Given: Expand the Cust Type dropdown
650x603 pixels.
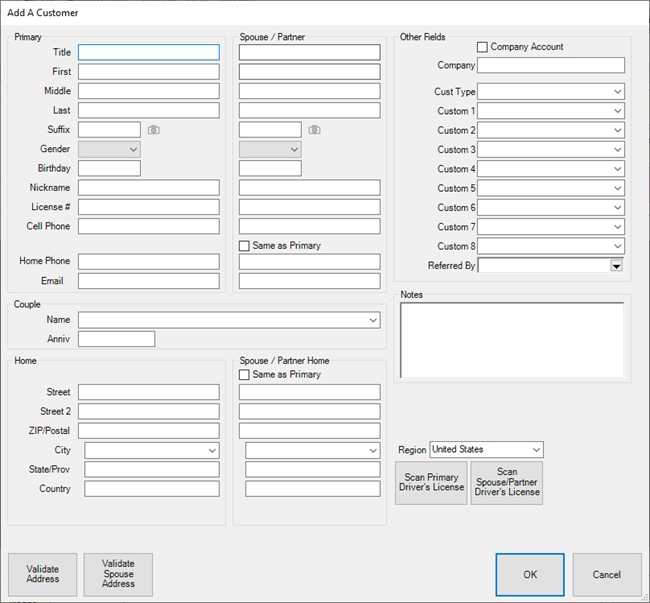Looking at the screenshot, I should (618, 92).
